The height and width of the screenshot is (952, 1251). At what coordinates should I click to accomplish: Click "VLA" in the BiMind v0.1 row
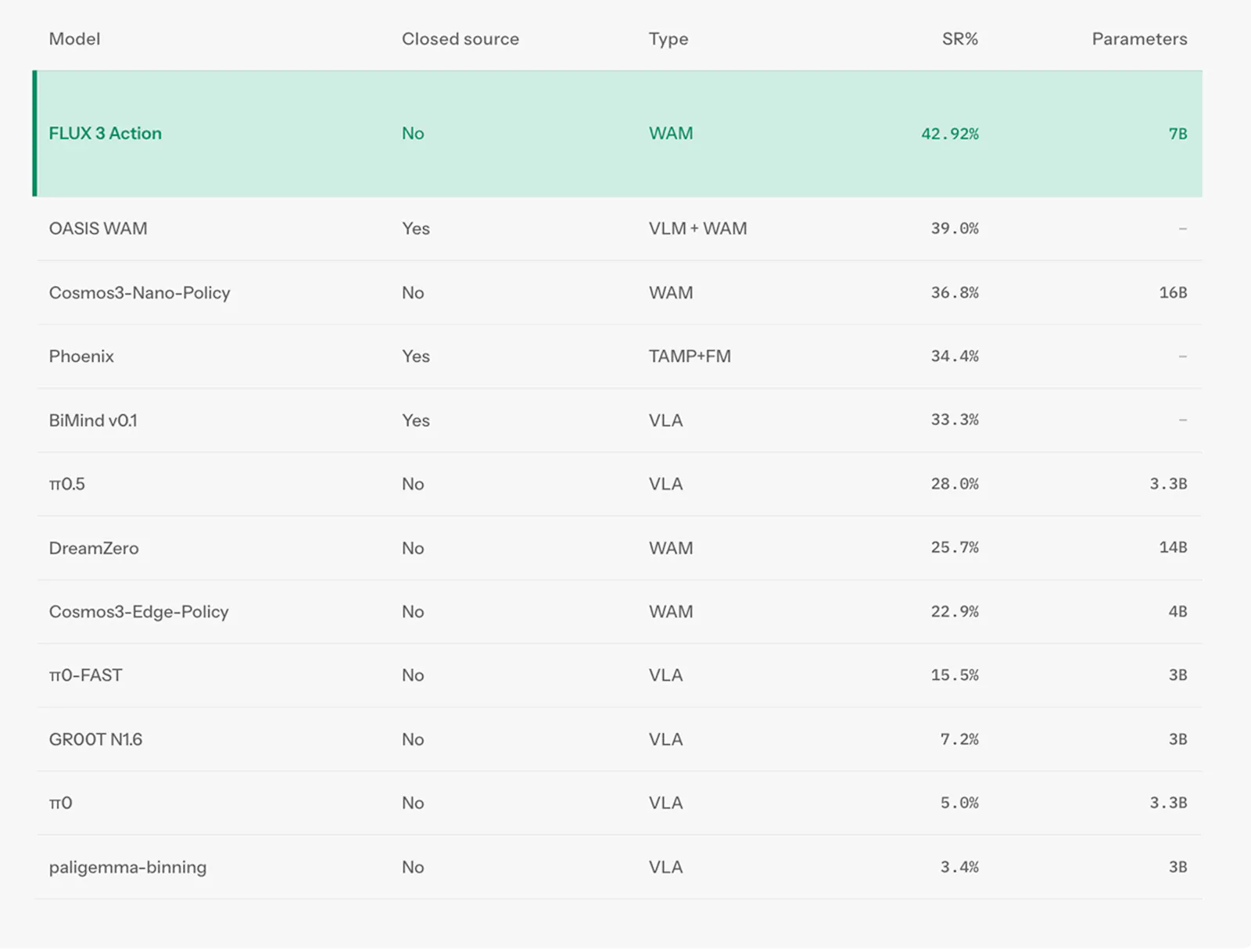click(x=666, y=421)
